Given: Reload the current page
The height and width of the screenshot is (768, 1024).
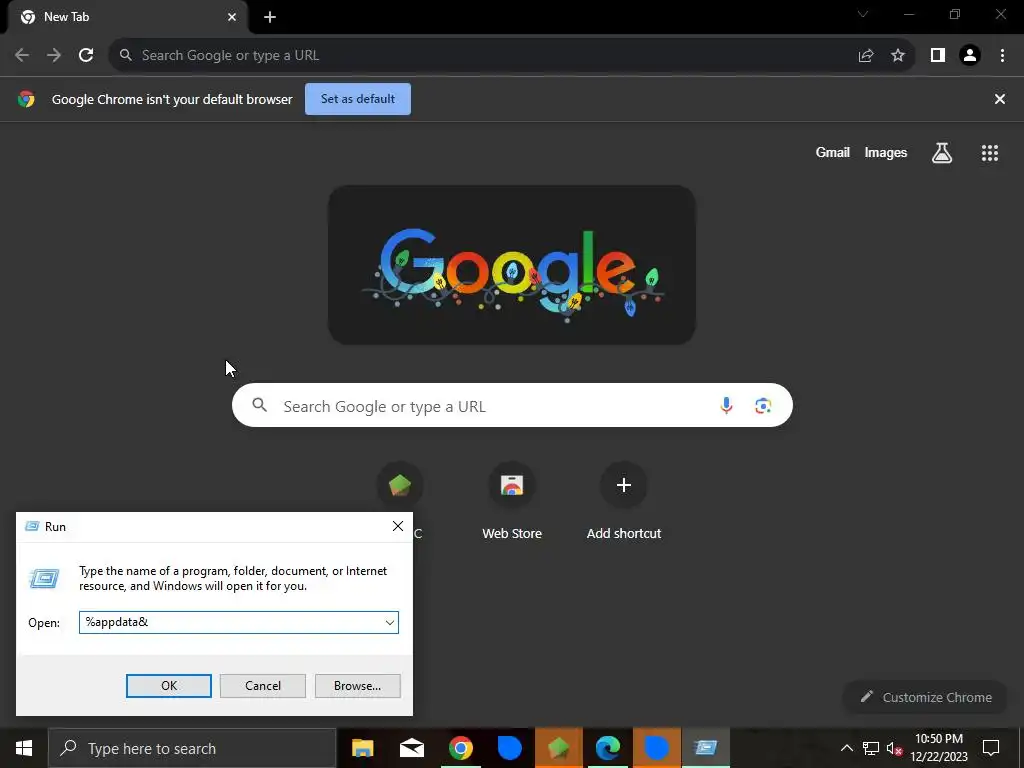Looking at the screenshot, I should click(x=86, y=56).
